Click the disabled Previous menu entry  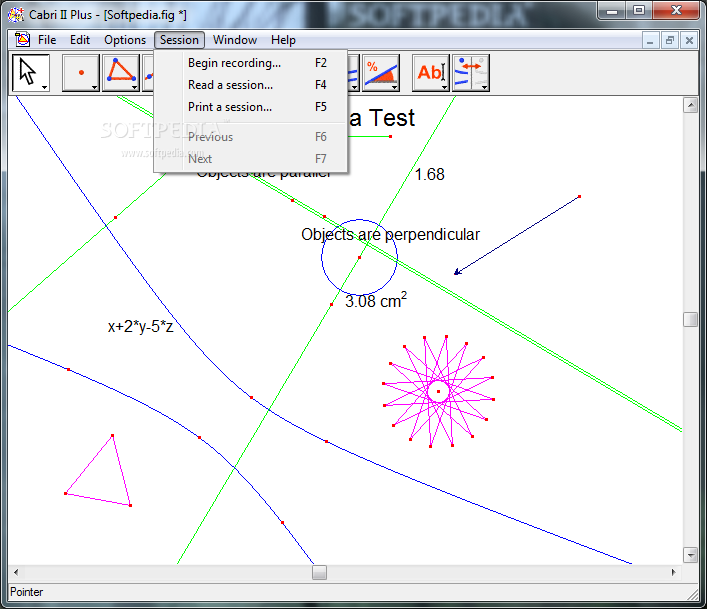click(x=251, y=137)
